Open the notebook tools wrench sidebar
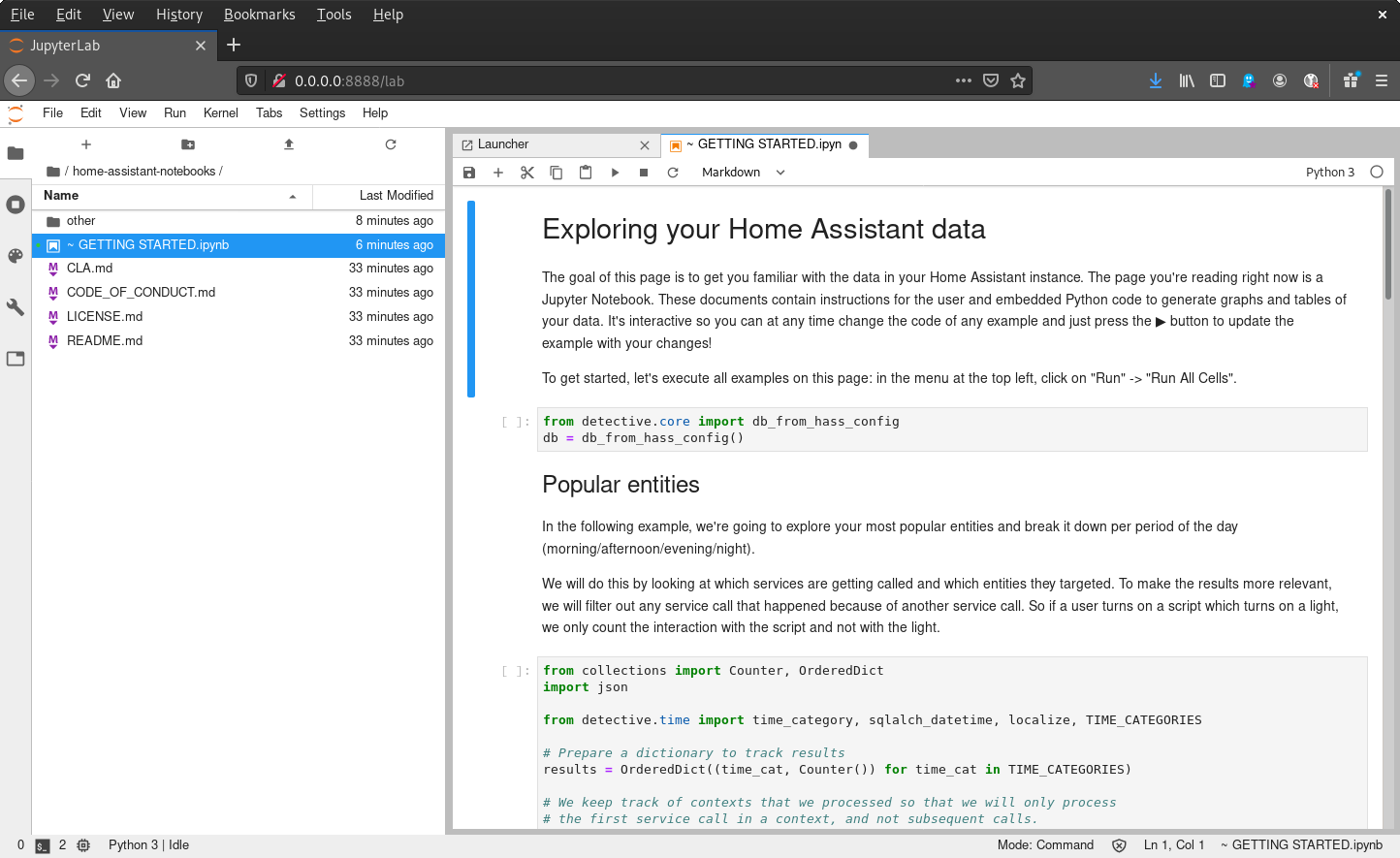Image resolution: width=1400 pixels, height=858 pixels. [16, 307]
